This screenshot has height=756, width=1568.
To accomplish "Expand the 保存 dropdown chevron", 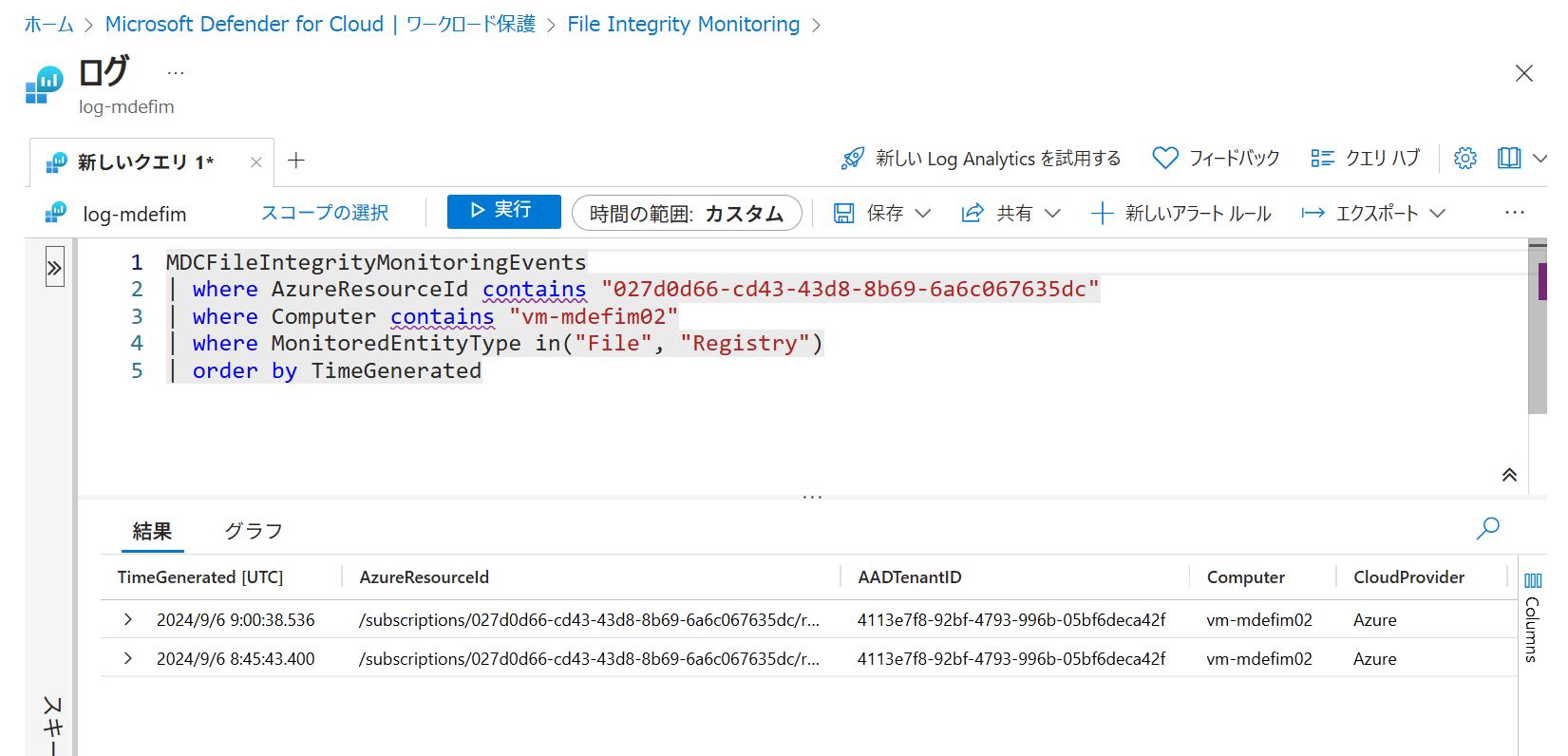I will pyautogui.click(x=923, y=213).
